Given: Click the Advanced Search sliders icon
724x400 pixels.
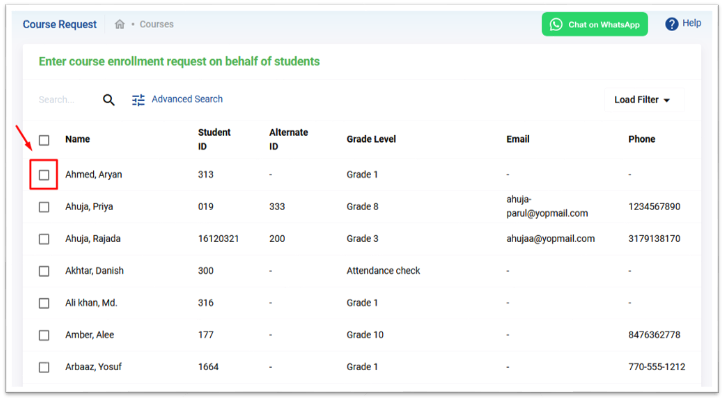Looking at the screenshot, I should [x=138, y=100].
